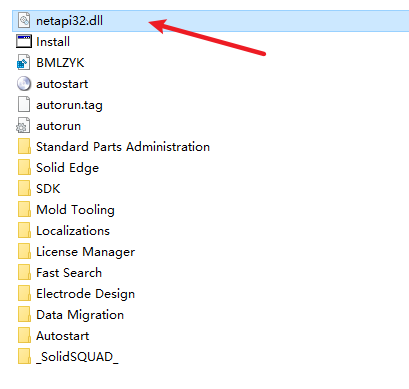Select the License Manager folder name
The image size is (409, 389).
pyautogui.click(x=86, y=252)
